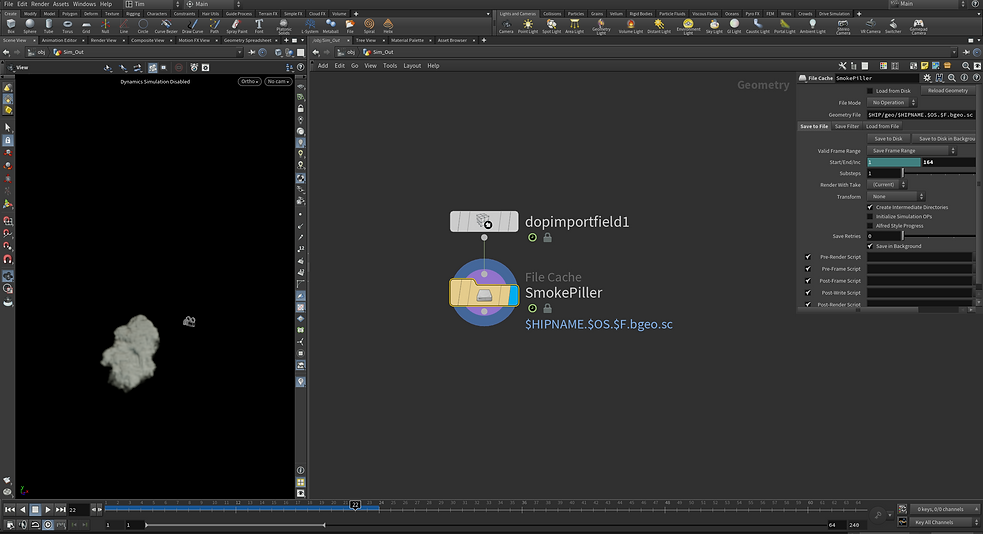The height and width of the screenshot is (534, 983).
Task: Toggle the Pre-Frame Script checkbox
Action: pyautogui.click(x=807, y=269)
